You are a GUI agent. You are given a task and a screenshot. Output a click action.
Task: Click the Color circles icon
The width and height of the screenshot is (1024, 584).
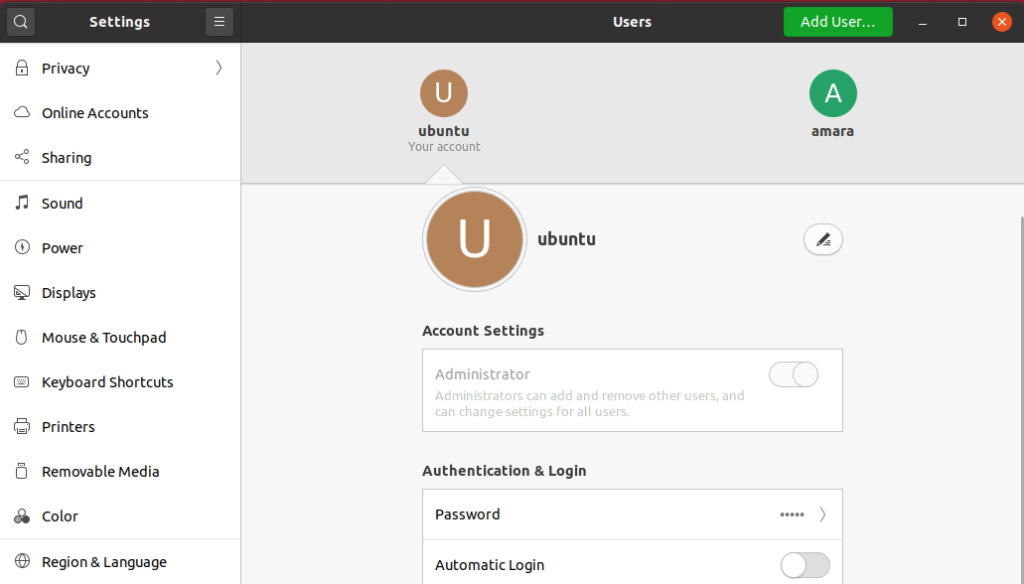tap(22, 516)
